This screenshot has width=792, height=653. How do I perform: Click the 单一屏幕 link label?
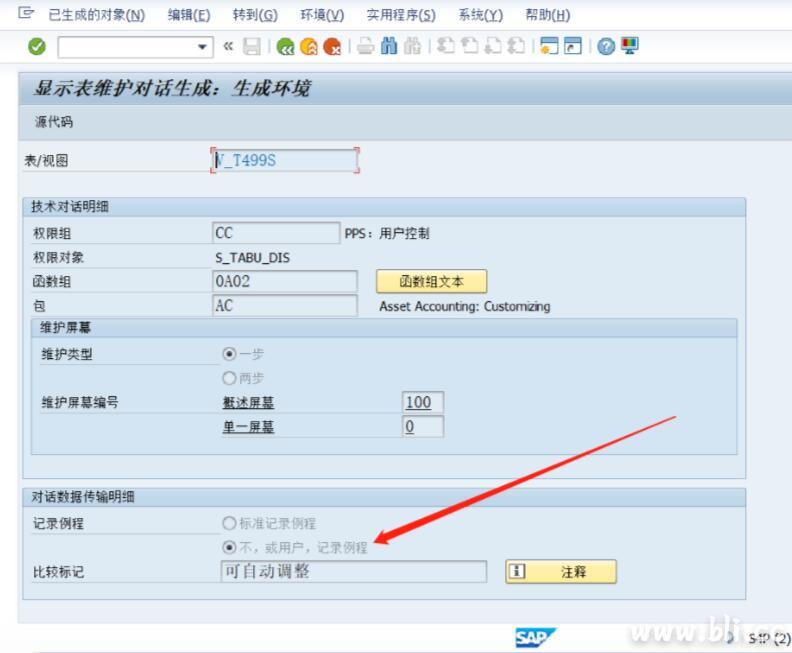tap(248, 427)
